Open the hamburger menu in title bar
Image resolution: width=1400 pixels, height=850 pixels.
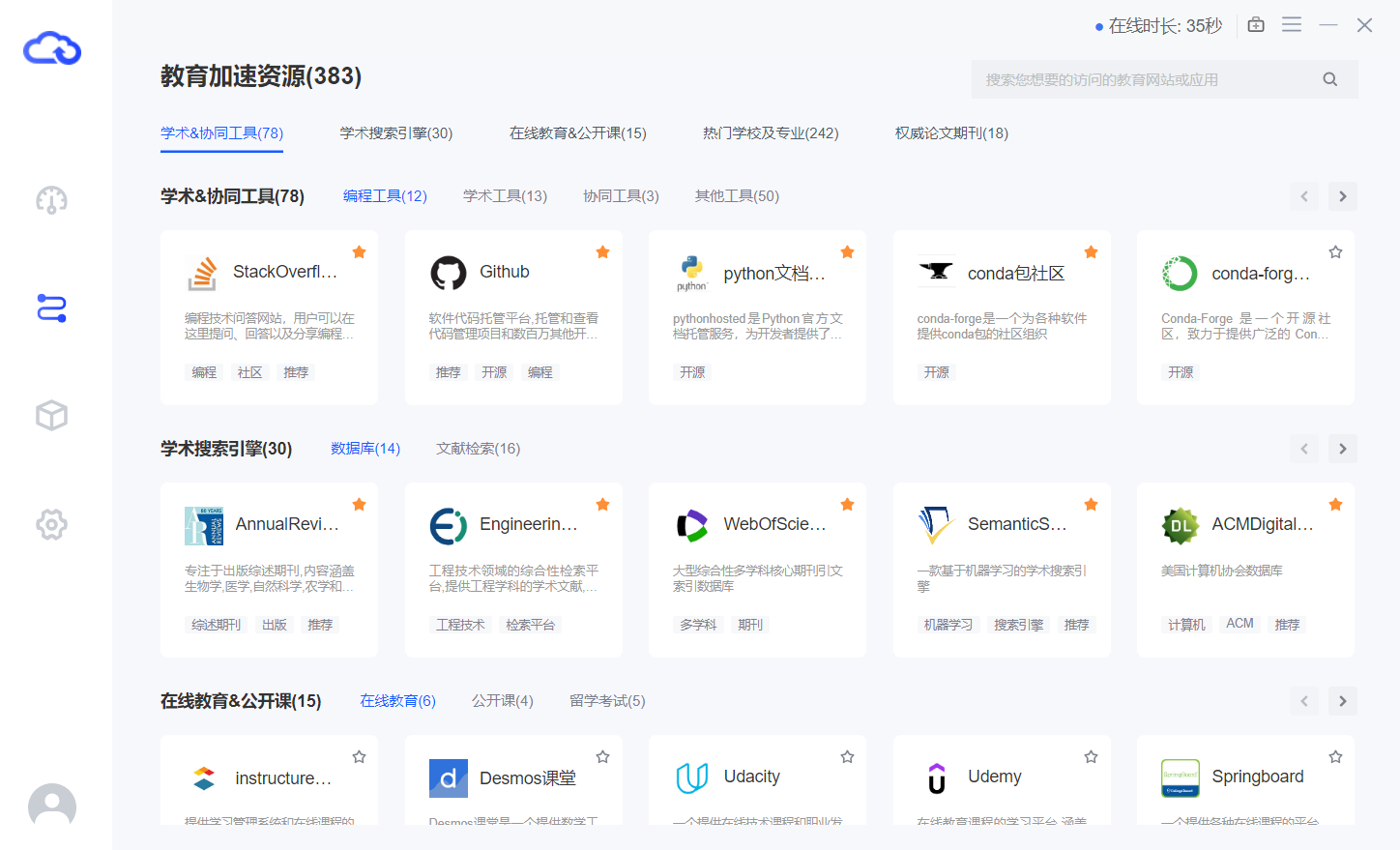coord(1292,25)
